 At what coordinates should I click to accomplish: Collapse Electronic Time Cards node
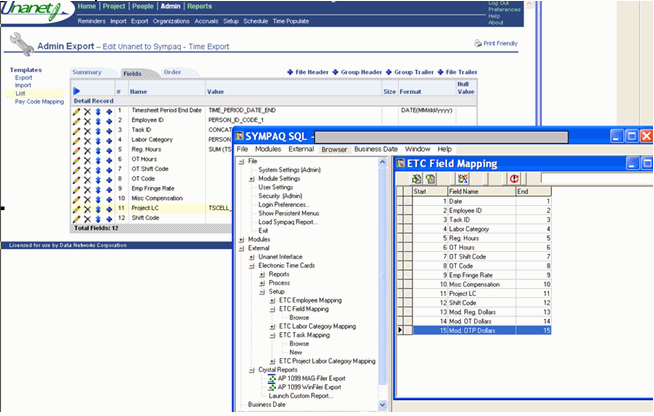coord(252,266)
